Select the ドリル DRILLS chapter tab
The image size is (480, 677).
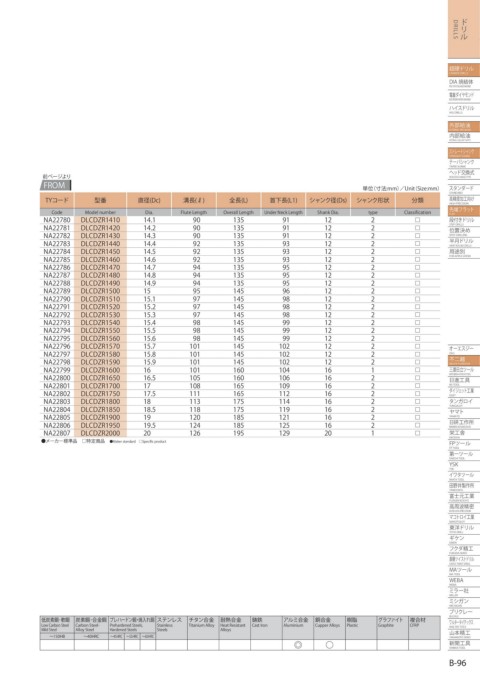pos(464,29)
